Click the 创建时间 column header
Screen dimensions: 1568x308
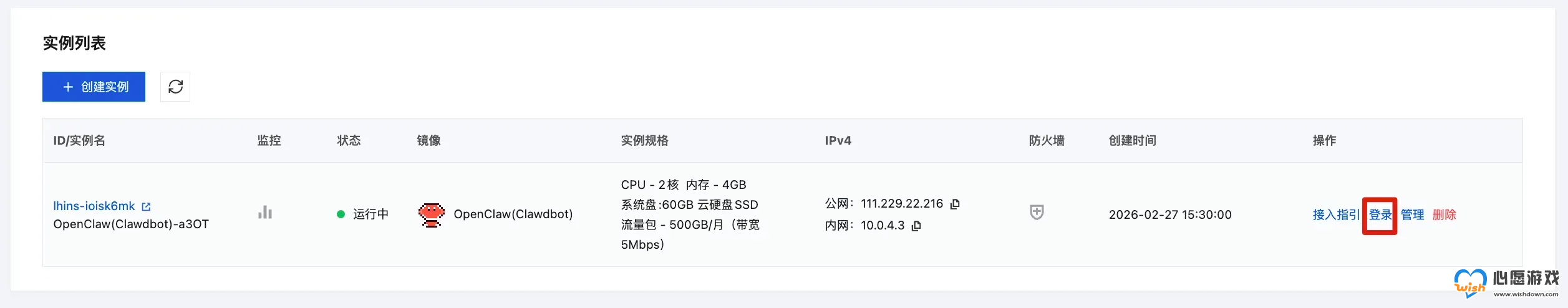point(1132,140)
